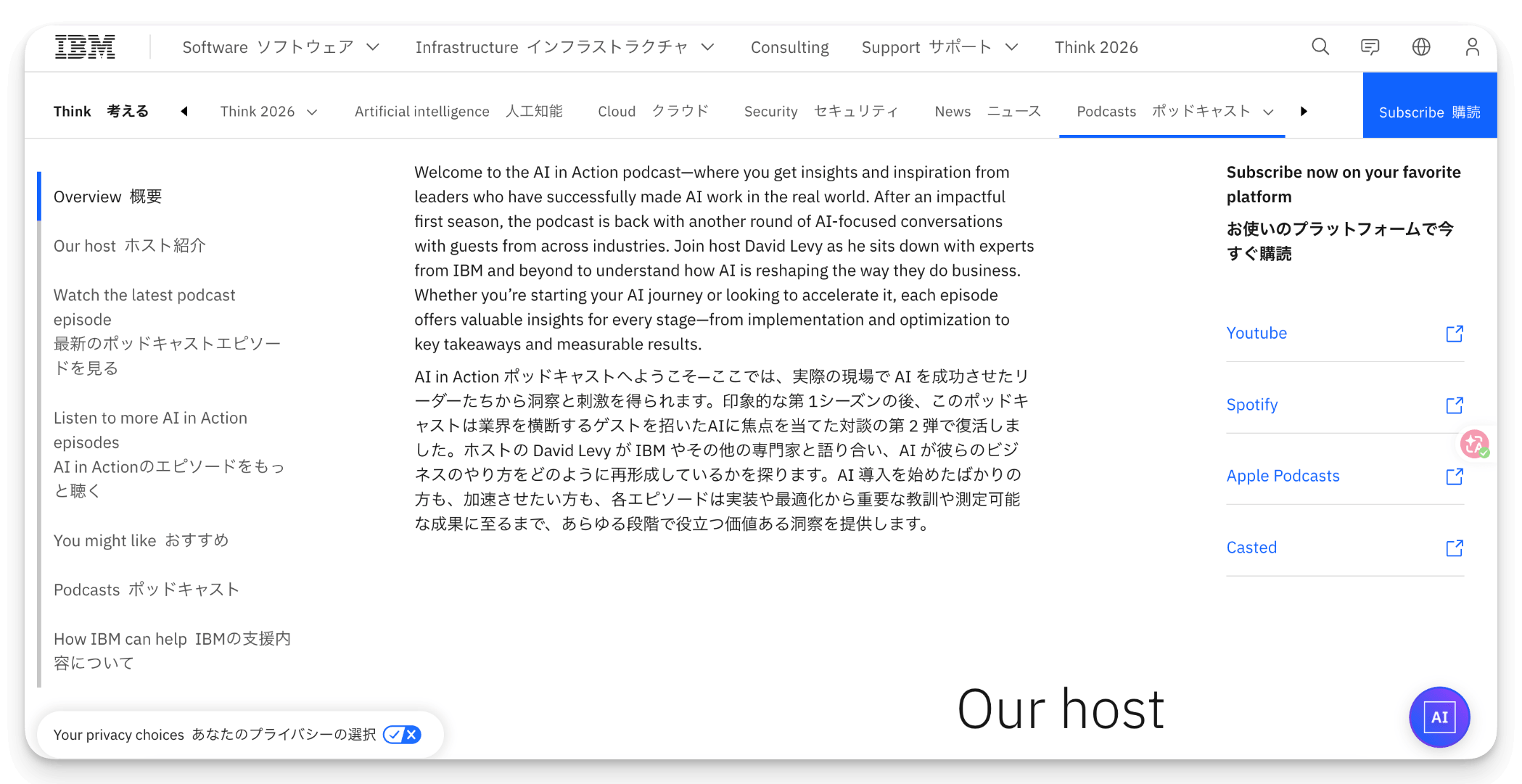1522x784 pixels.
Task: Toggle the privacy choices check/cross icon
Action: [x=402, y=735]
